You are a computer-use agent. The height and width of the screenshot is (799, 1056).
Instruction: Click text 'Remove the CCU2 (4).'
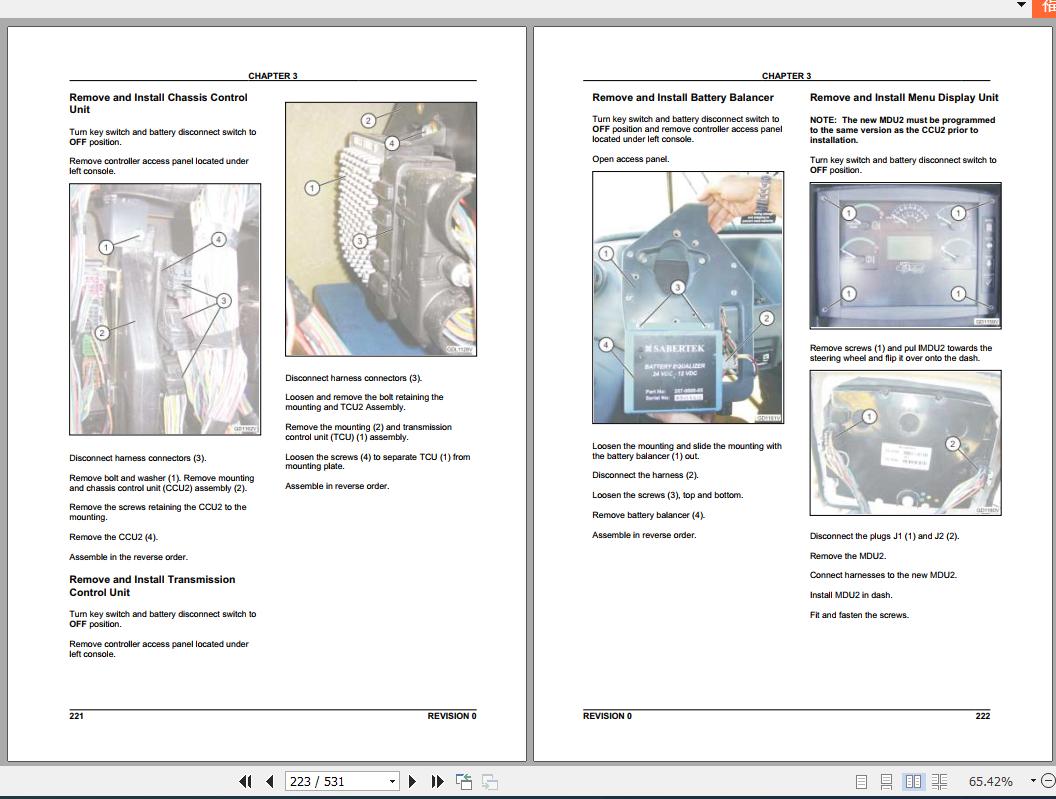click(113, 537)
